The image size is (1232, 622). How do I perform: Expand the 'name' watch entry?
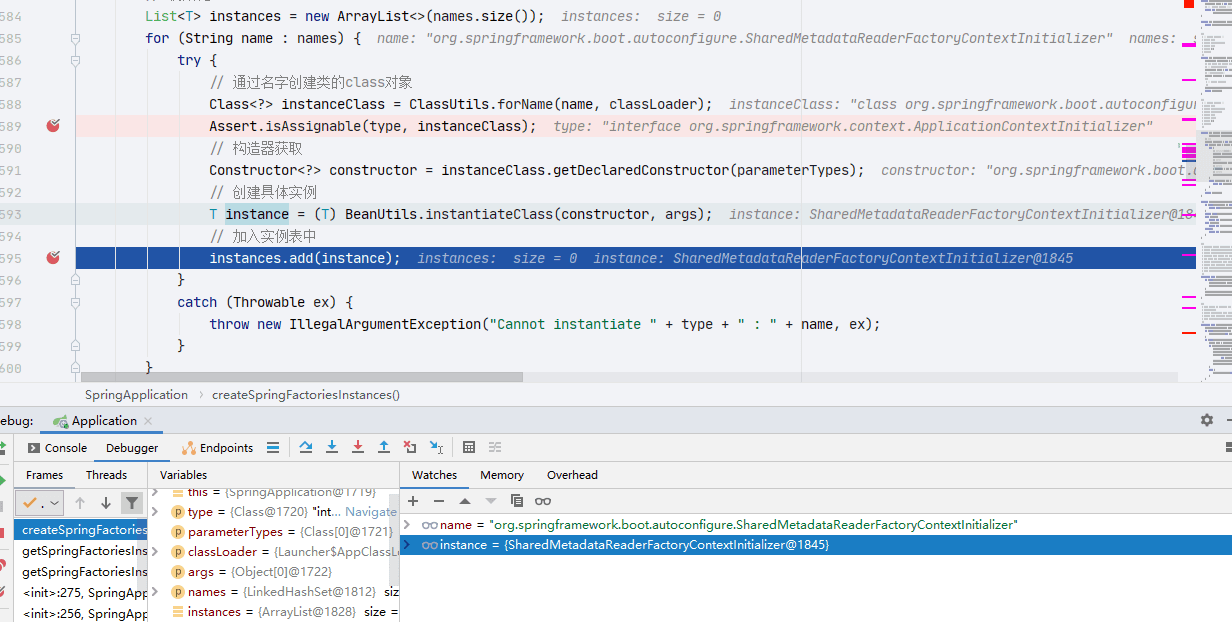[408, 525]
